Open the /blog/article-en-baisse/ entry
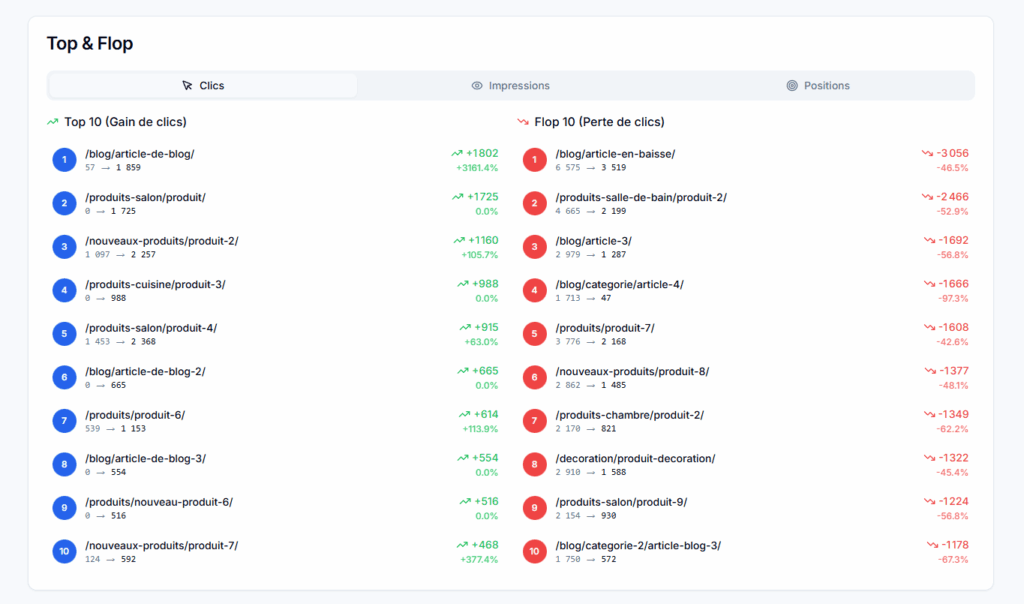Viewport: 1024px width, 604px height. pos(615,154)
